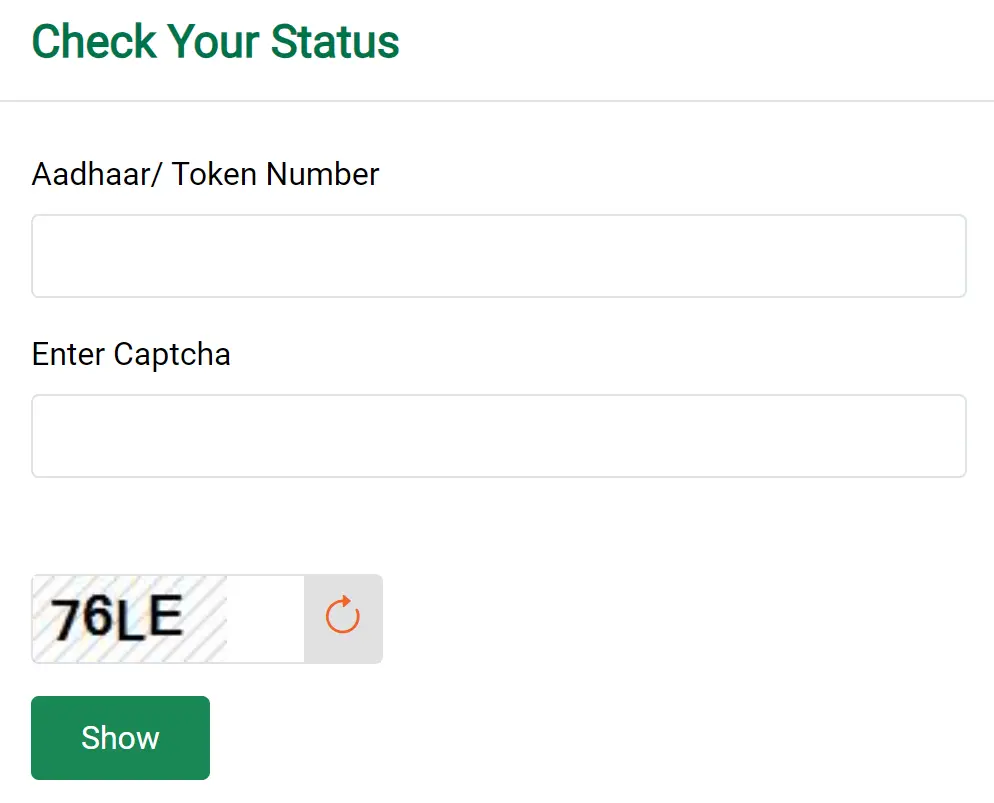The width and height of the screenshot is (994, 803).
Task: Focus the Enter Captcha text box
Action: [498, 436]
